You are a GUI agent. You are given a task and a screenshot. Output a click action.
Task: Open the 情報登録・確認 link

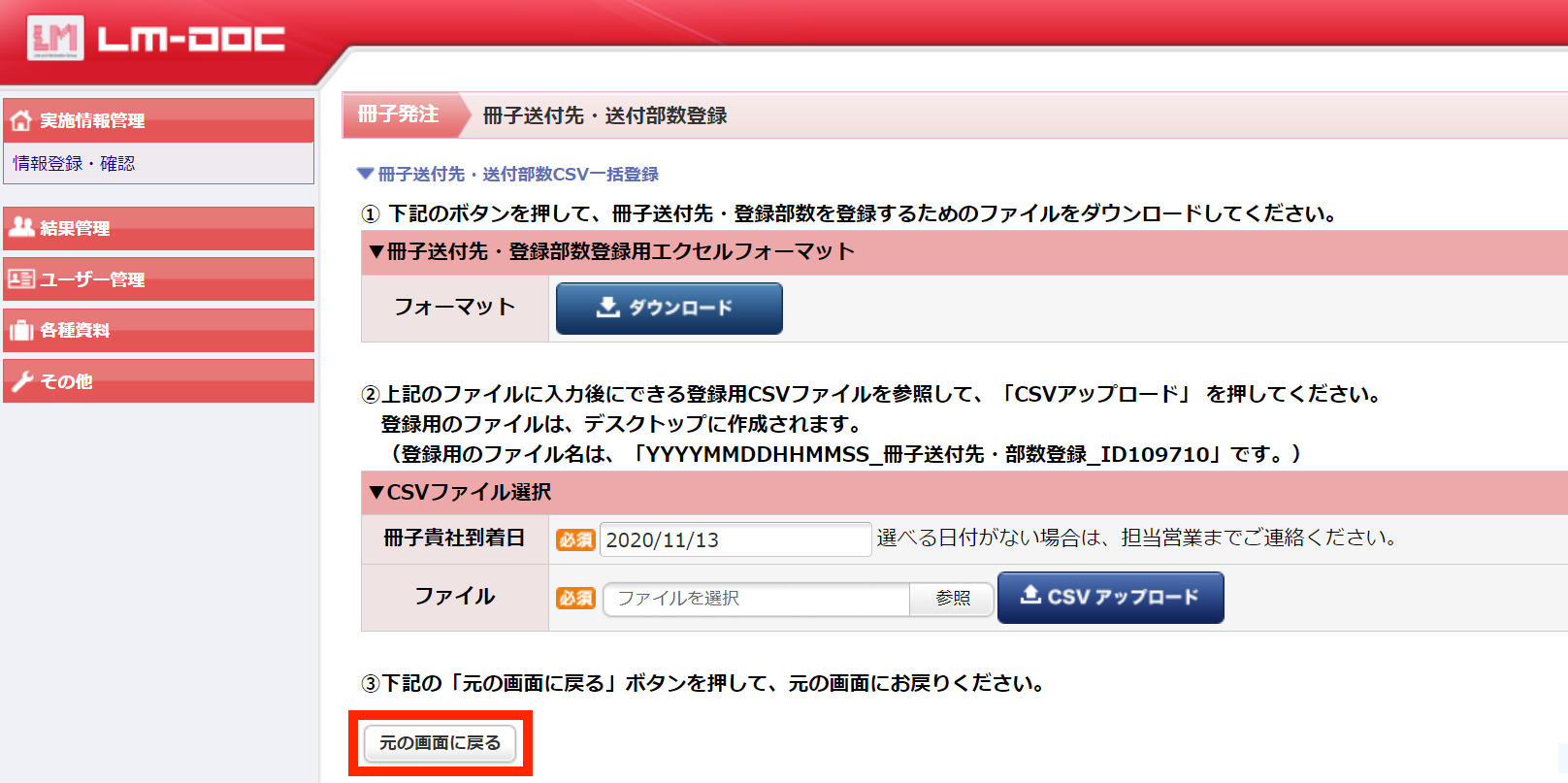tap(74, 164)
